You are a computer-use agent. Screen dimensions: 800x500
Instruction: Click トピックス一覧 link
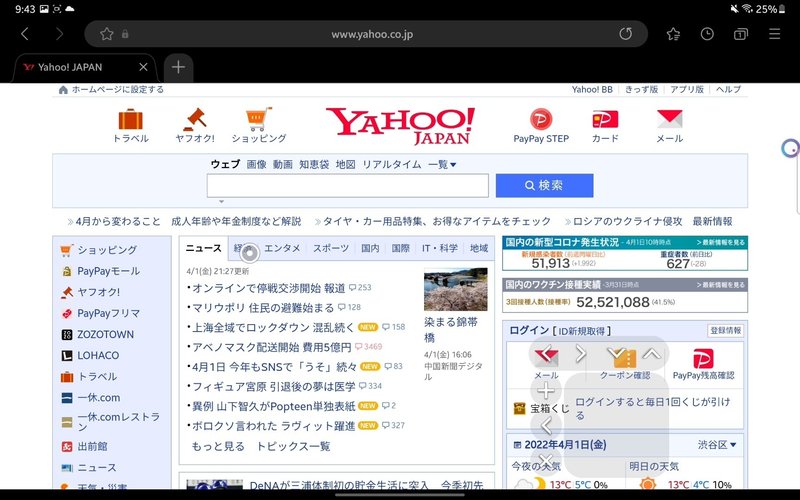click(293, 446)
